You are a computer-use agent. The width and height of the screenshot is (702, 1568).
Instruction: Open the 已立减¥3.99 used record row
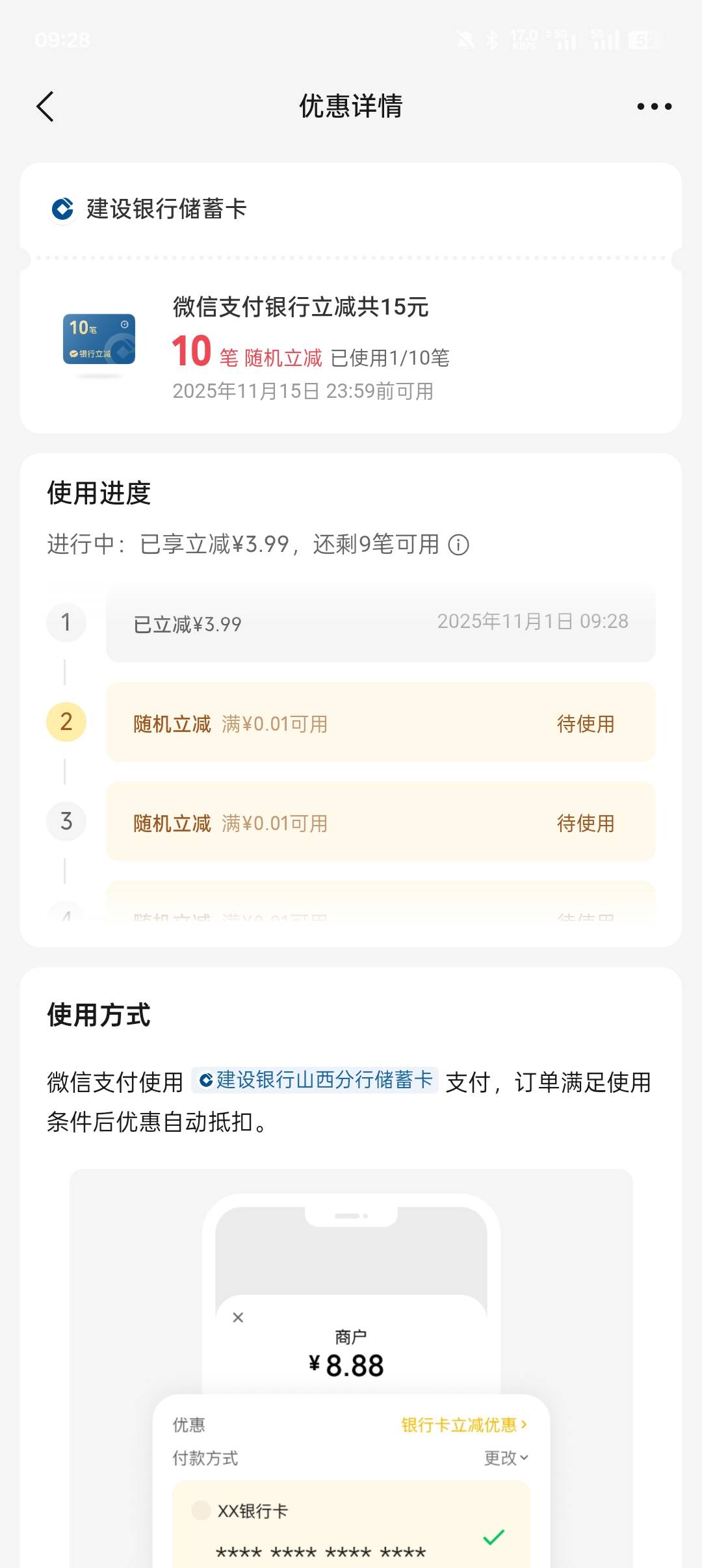tap(380, 623)
